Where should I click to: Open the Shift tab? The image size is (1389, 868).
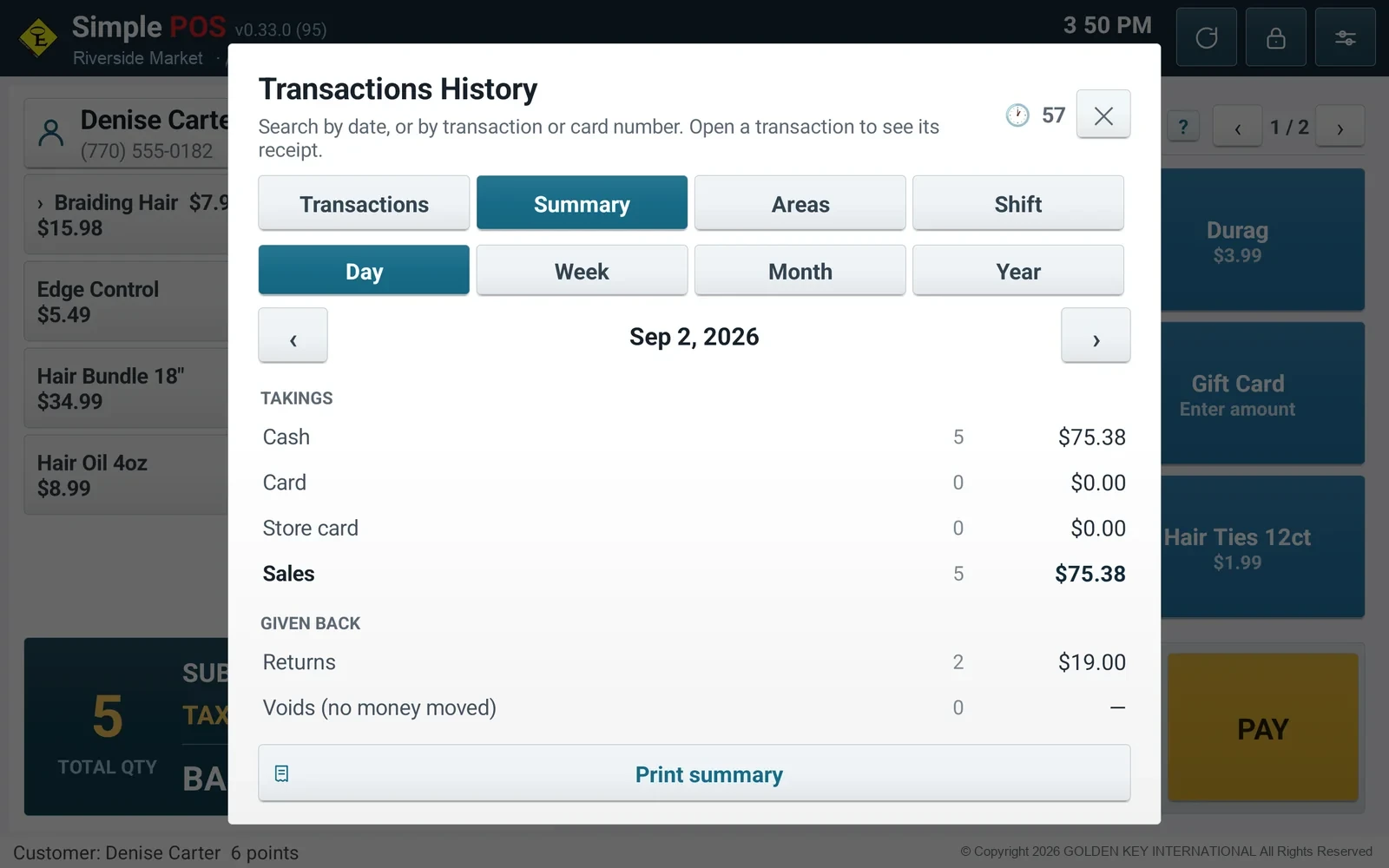(x=1017, y=203)
